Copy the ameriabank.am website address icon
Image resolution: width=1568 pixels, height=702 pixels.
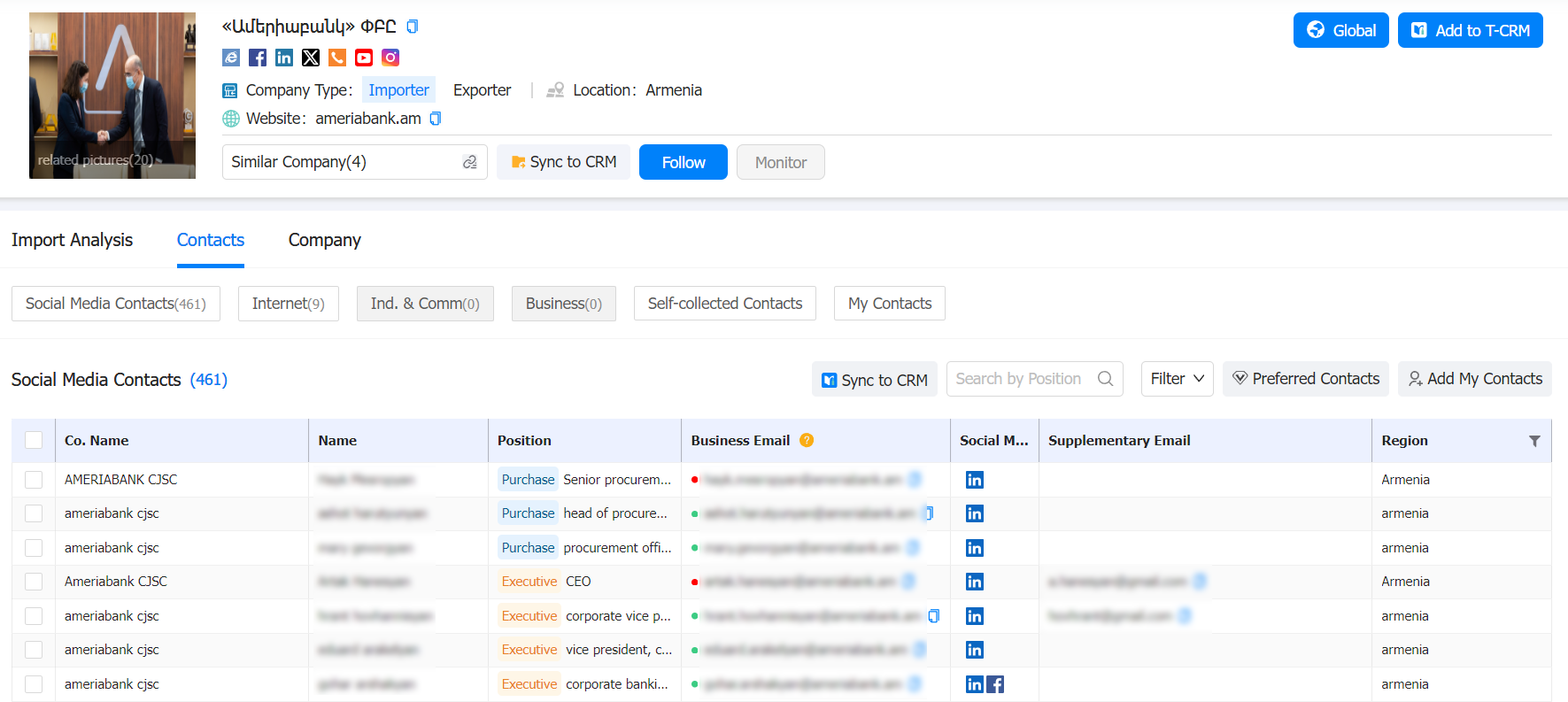tap(435, 119)
